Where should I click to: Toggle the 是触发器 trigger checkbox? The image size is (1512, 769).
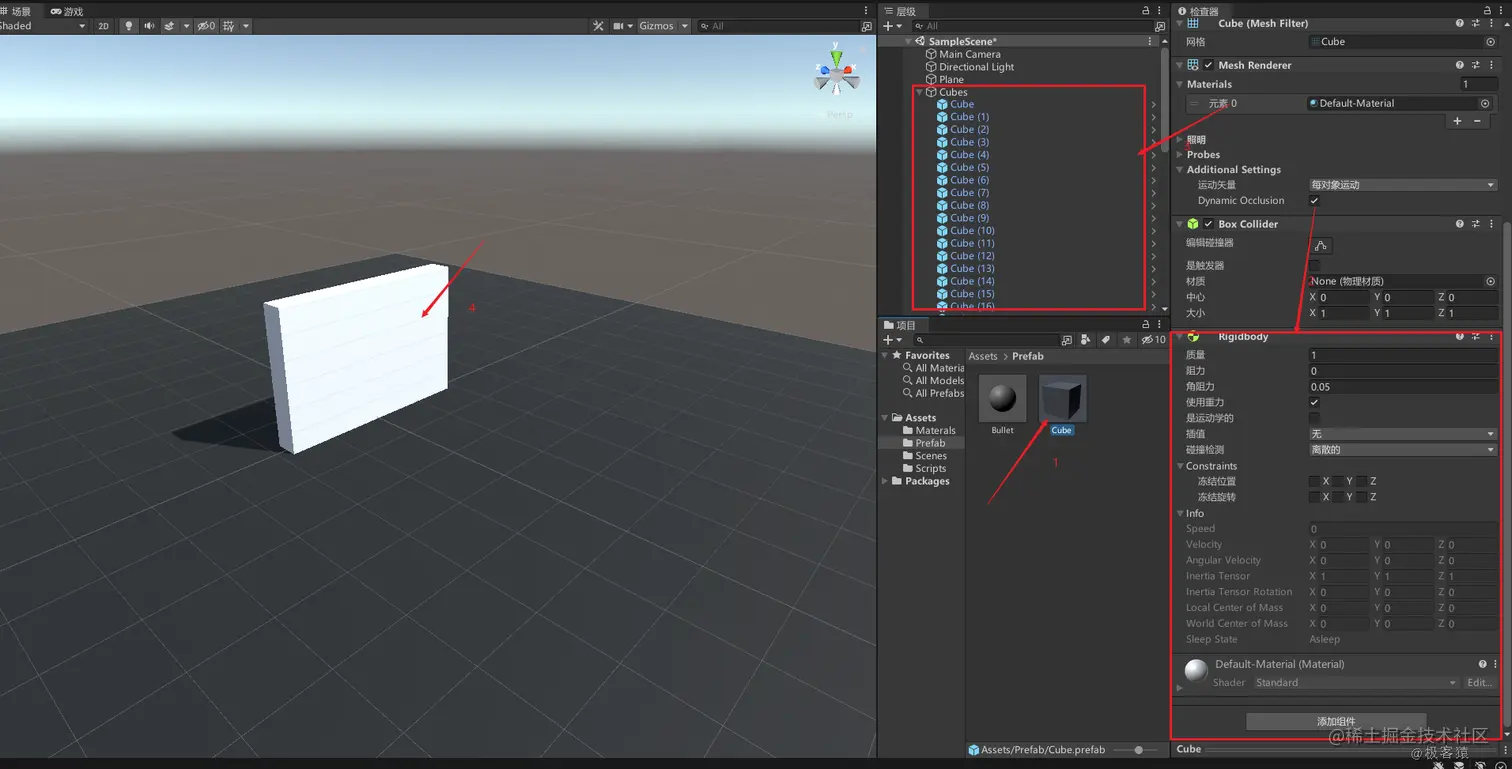(1314, 265)
